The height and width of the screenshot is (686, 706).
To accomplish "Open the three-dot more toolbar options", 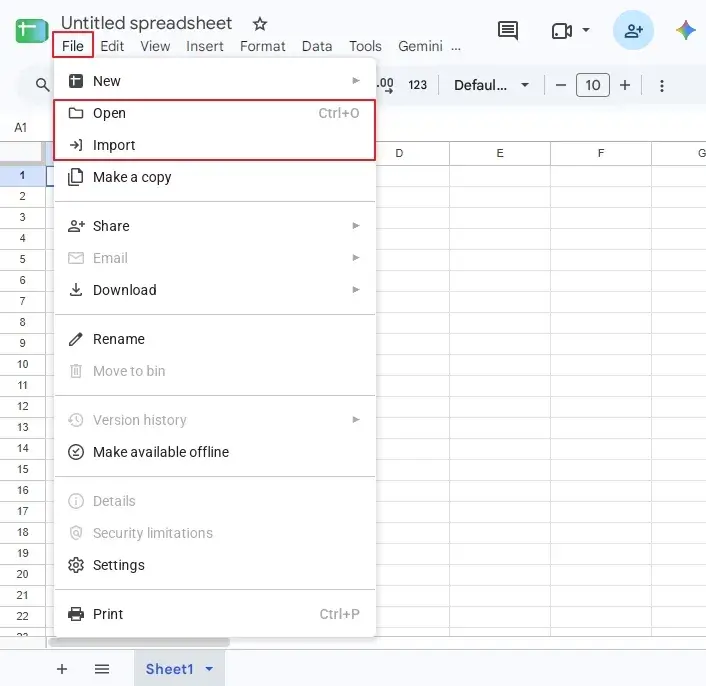I will [x=661, y=86].
